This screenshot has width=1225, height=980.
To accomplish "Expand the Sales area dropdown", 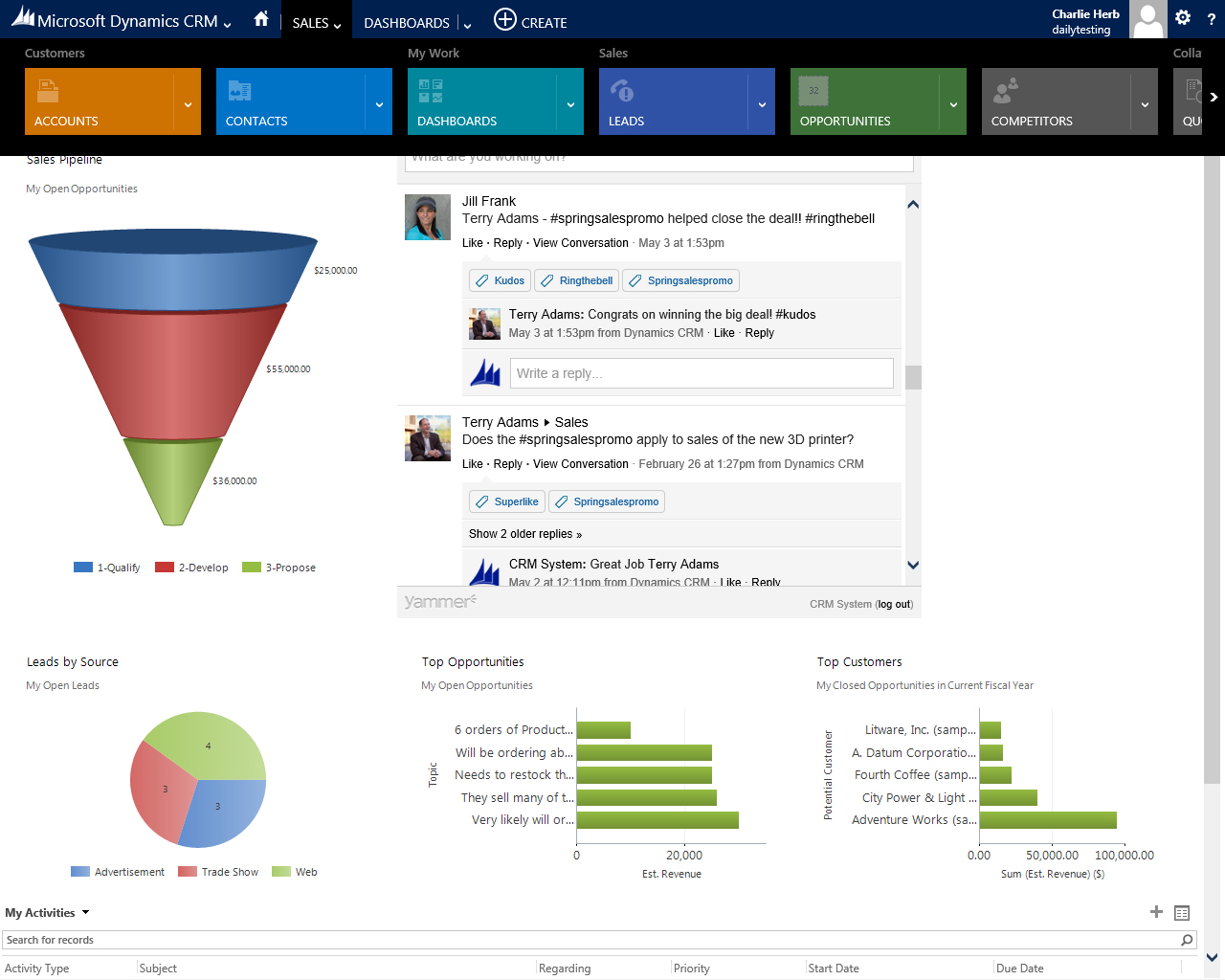I will pyautogui.click(x=338, y=26).
